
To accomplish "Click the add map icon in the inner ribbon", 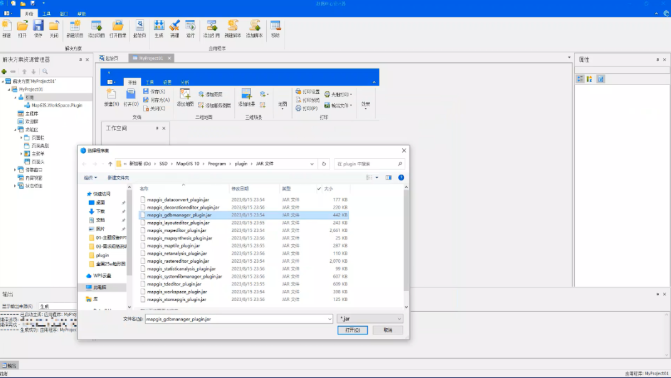I will [185, 95].
